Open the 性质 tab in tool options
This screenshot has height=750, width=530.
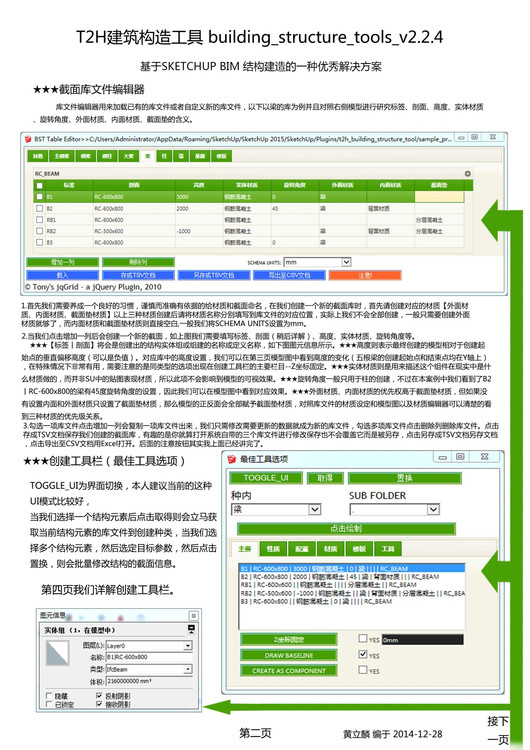click(x=273, y=549)
